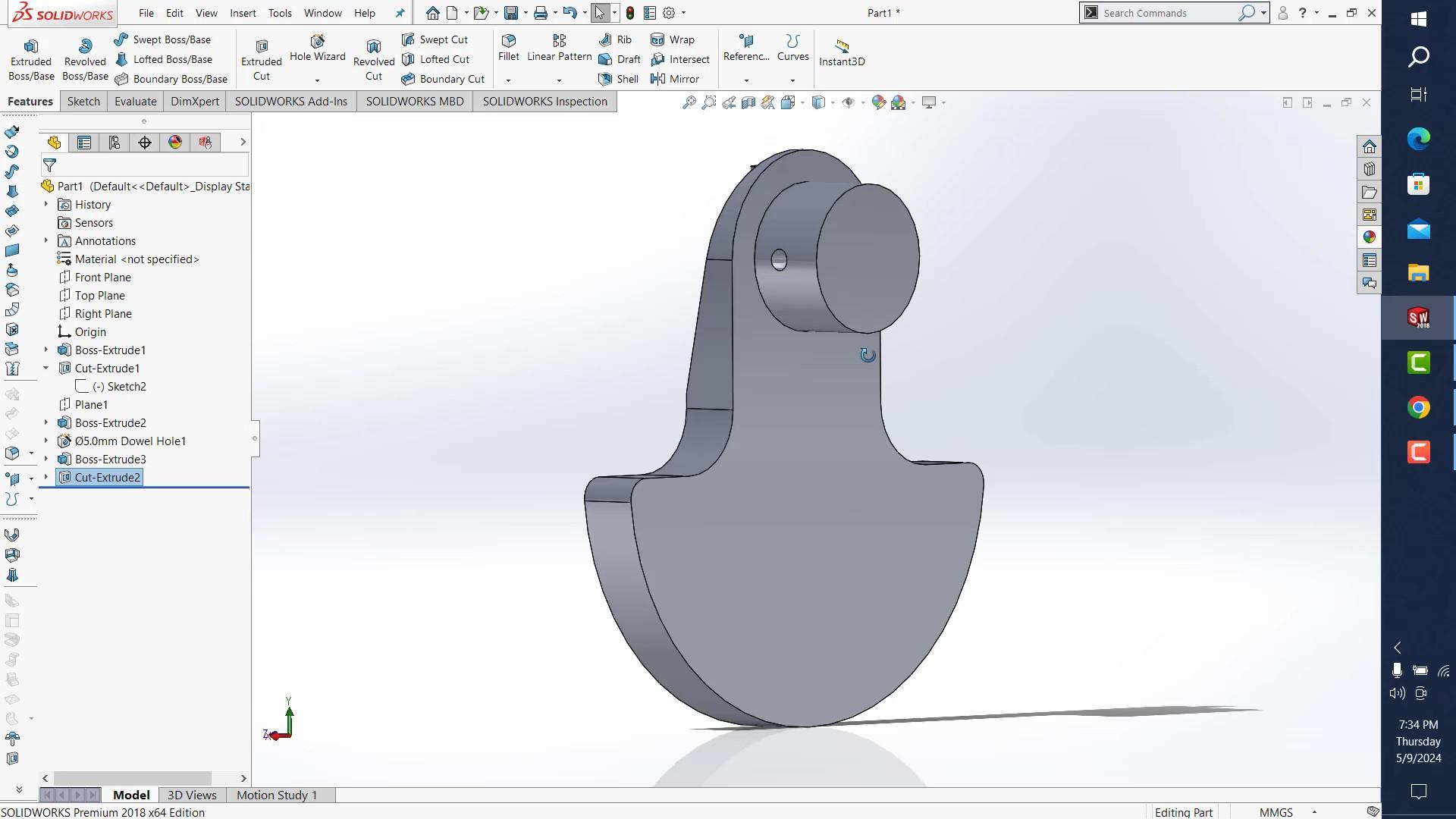This screenshot has height=819, width=1456.
Task: Open the Motion Study 1 tab
Action: (276, 795)
